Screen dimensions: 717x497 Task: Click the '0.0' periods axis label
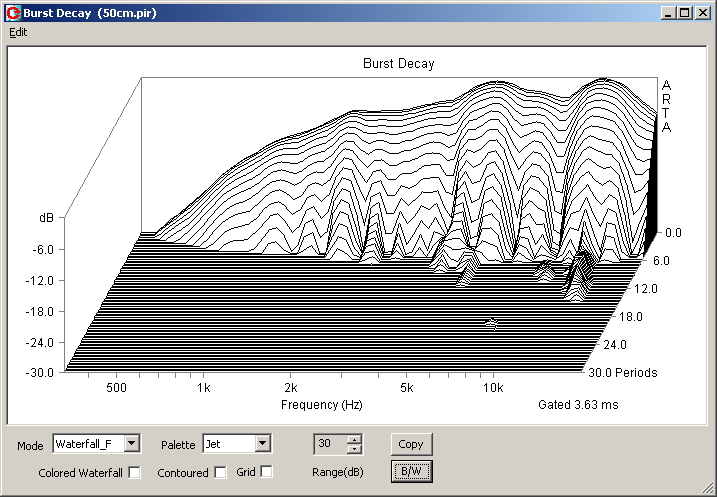(673, 233)
